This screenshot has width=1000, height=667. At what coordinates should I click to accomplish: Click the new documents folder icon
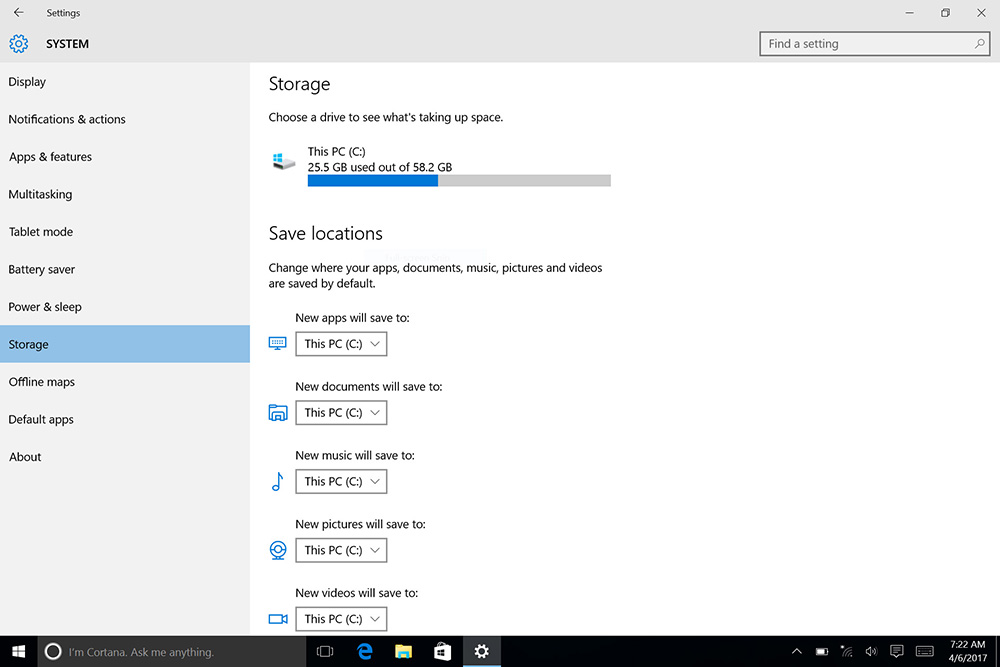click(277, 413)
